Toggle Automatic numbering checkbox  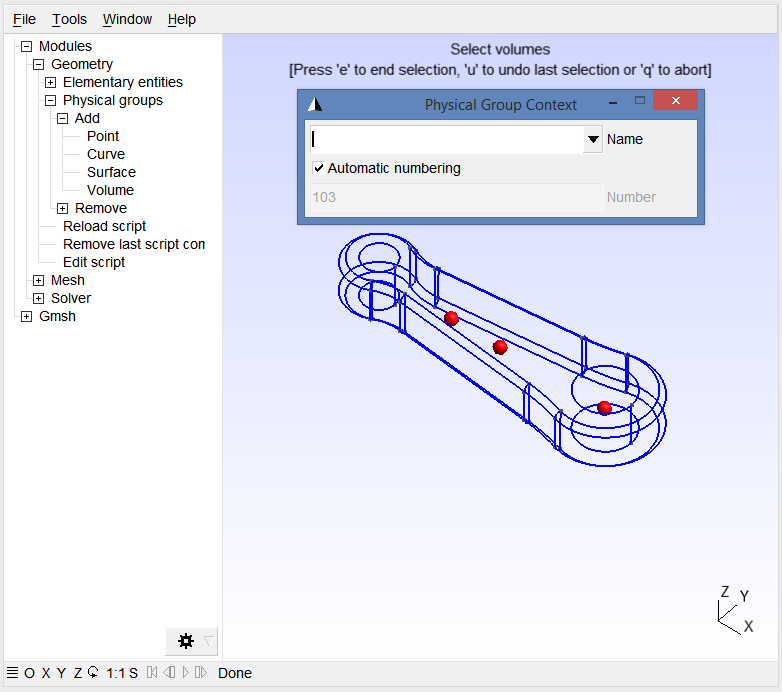[x=318, y=168]
